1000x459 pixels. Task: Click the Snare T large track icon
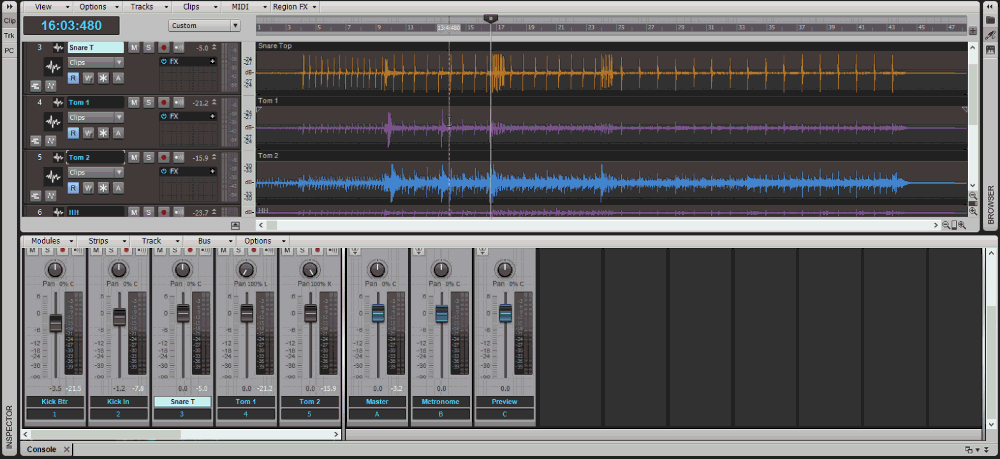click(53, 65)
